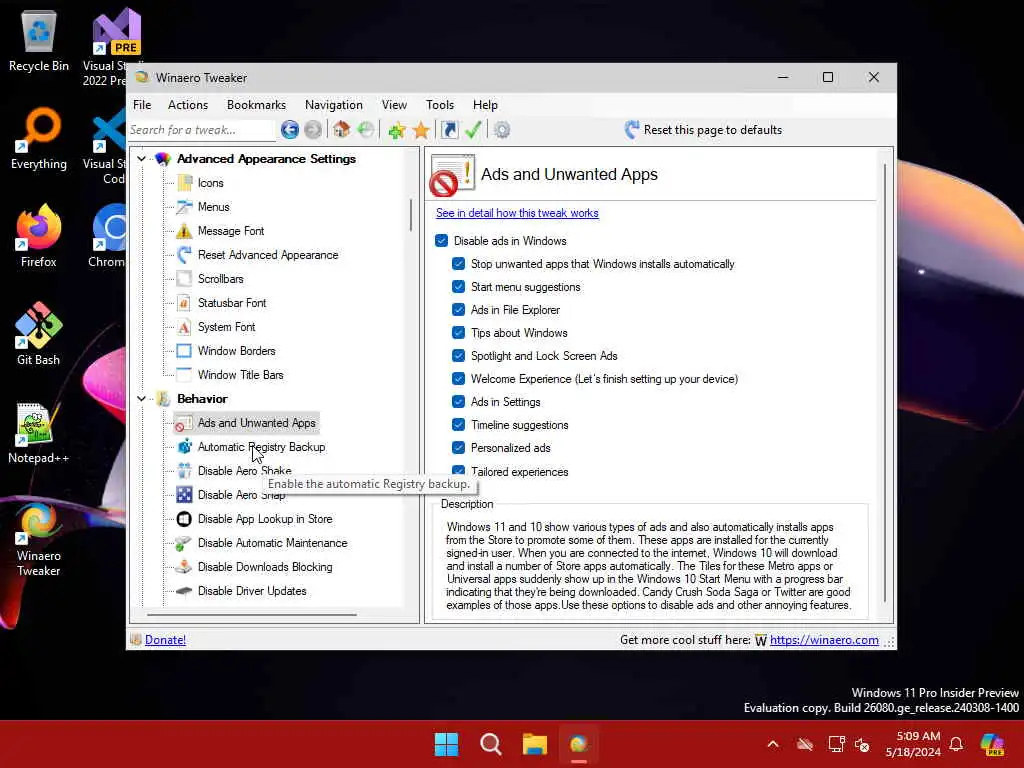The height and width of the screenshot is (768, 1024).
Task: Open bookmarks via the yellow star icon
Action: coord(421,130)
